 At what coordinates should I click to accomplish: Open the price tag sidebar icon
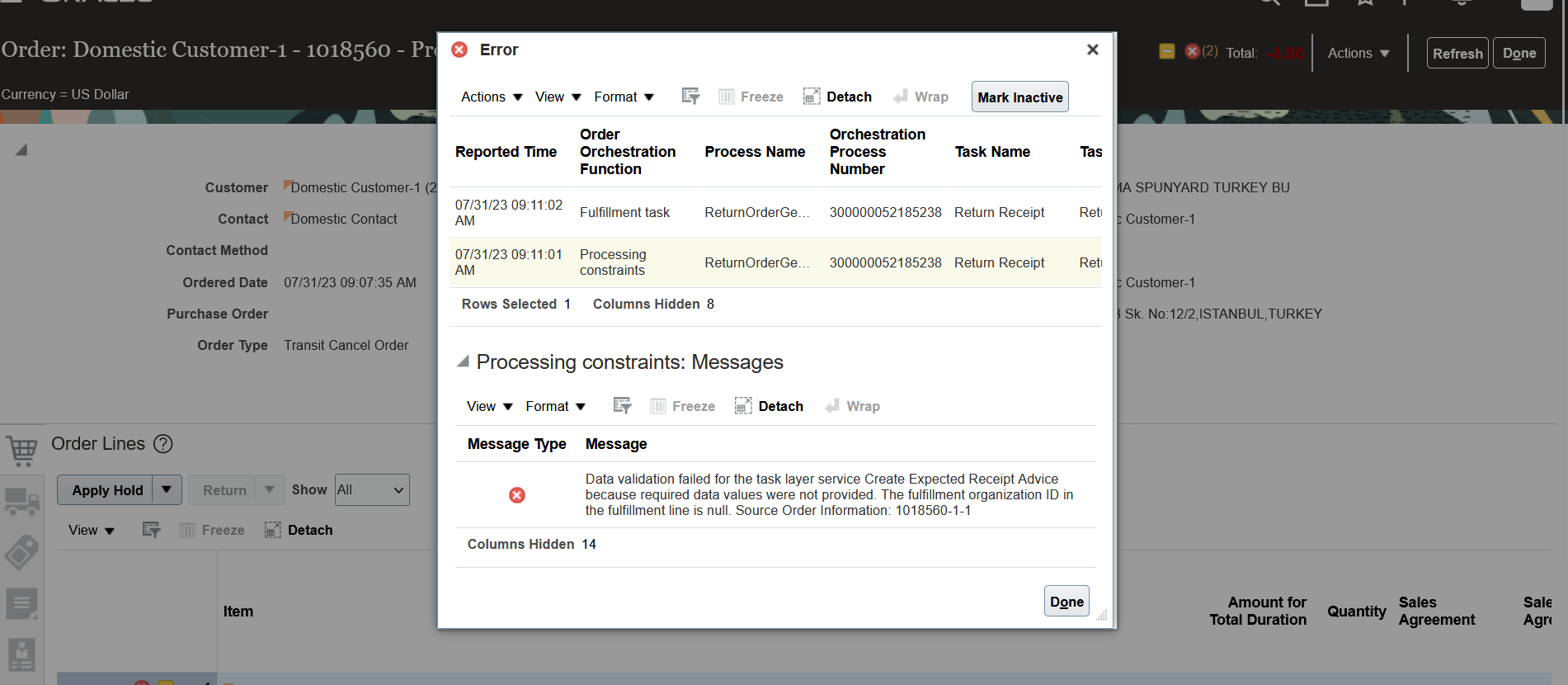point(22,552)
